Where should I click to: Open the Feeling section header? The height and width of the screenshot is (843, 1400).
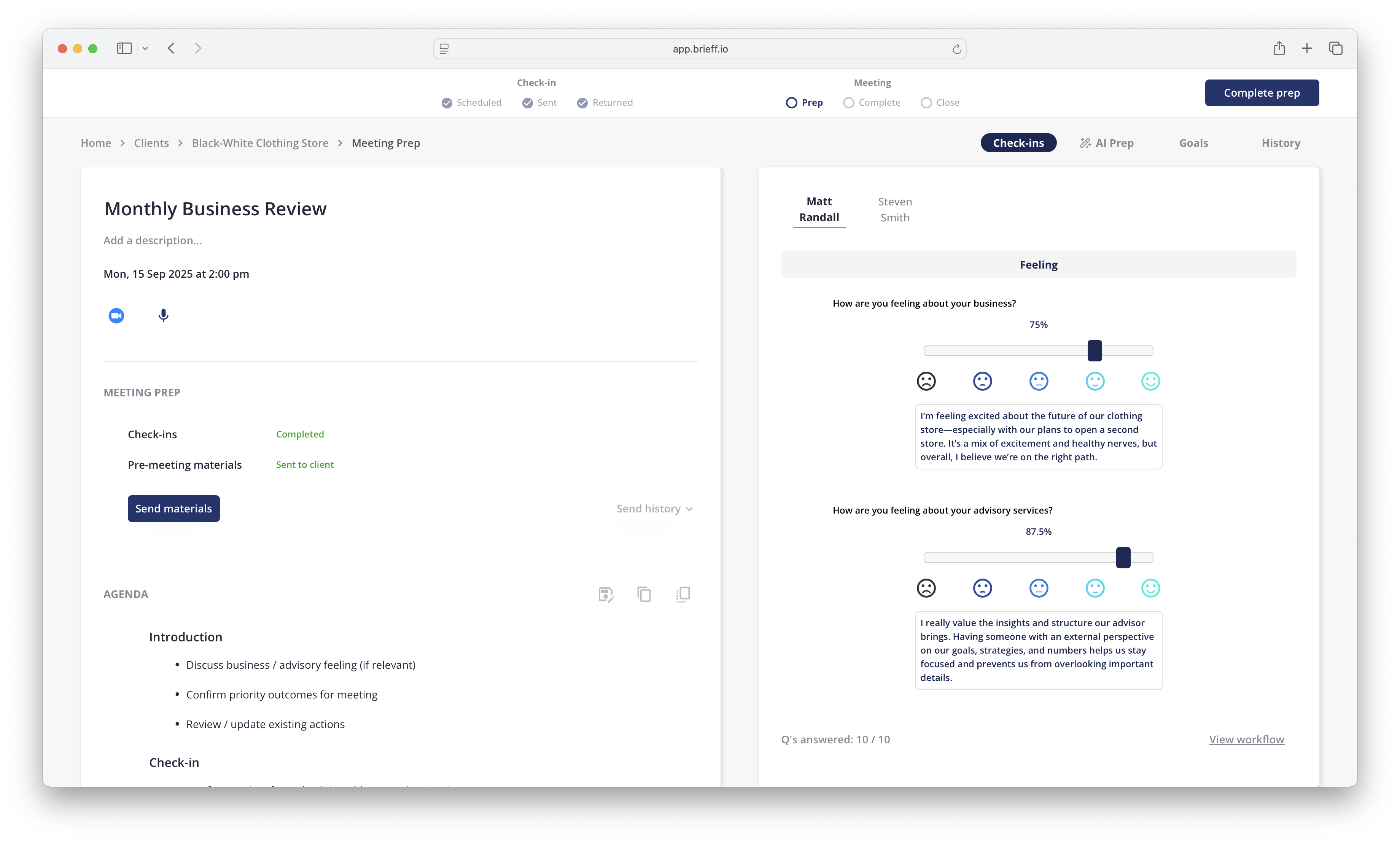[1038, 265]
